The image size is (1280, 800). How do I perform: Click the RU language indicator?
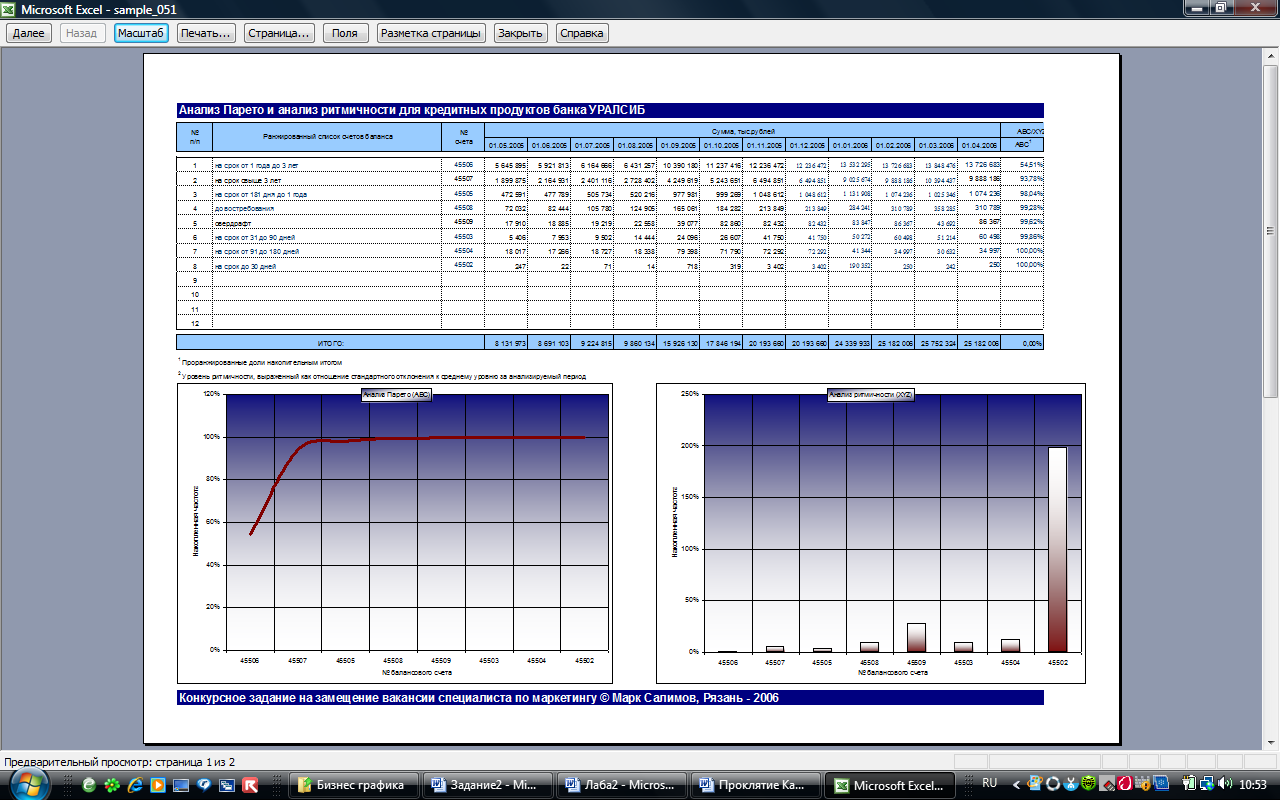pos(990,783)
